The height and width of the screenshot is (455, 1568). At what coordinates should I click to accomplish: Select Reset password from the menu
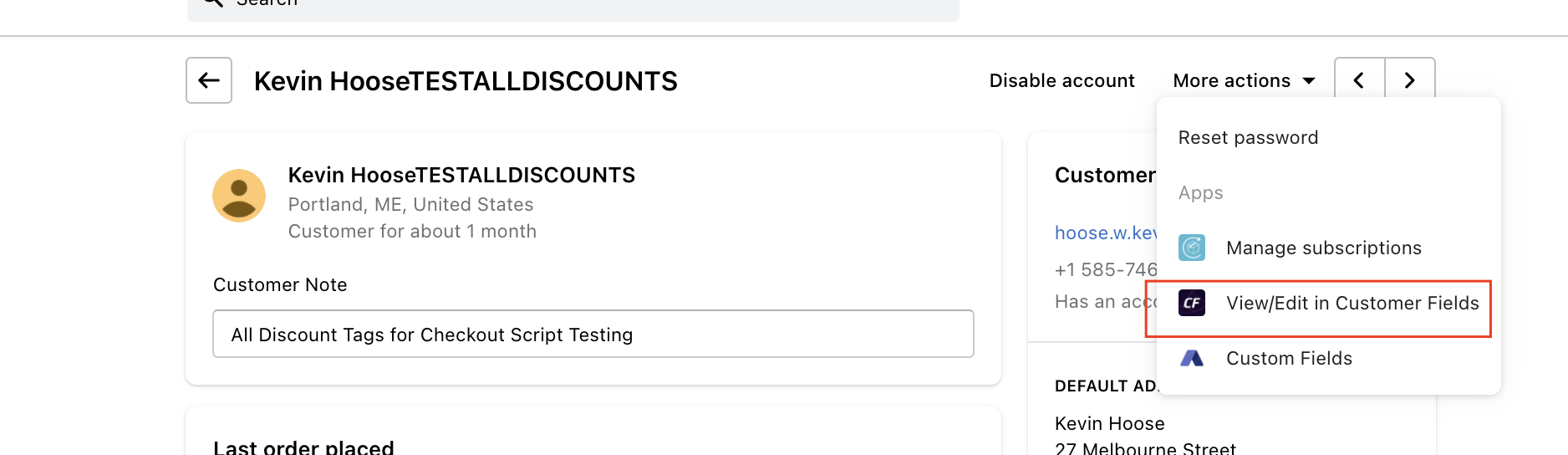[x=1248, y=137]
